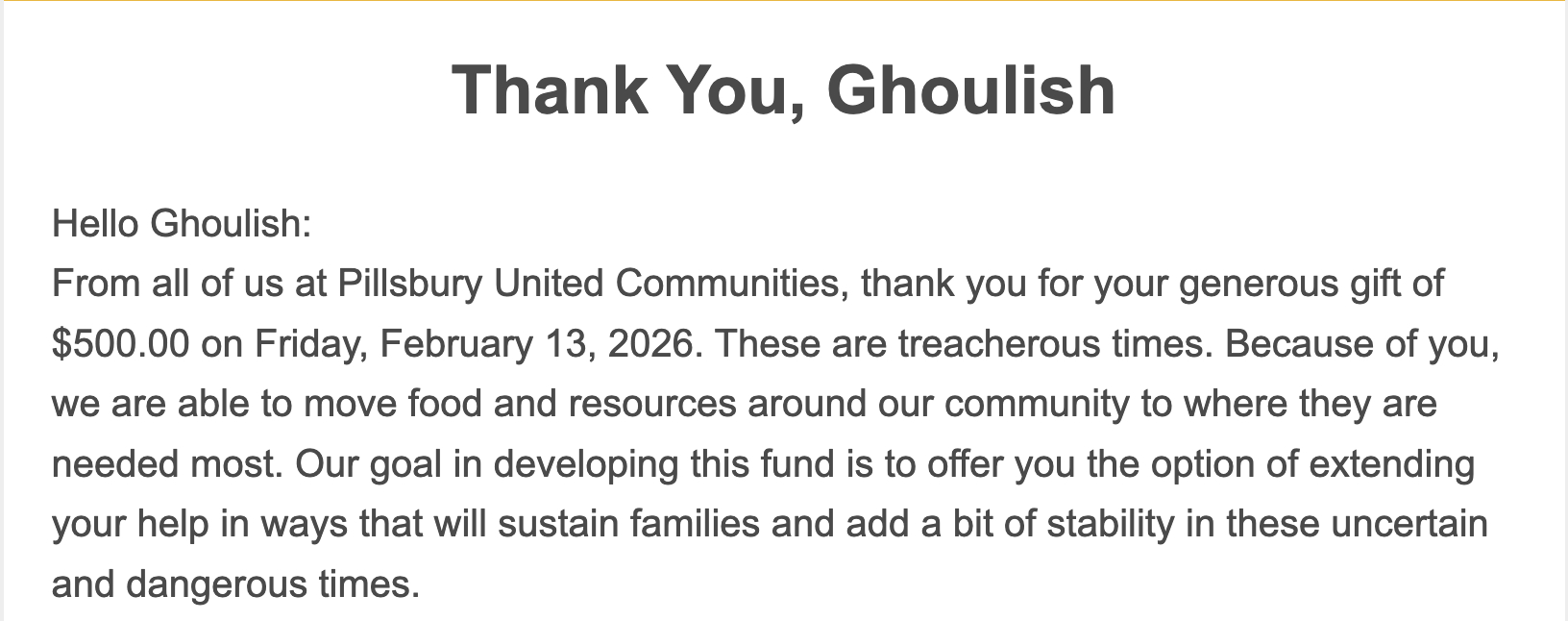Click the "Thank You, Ghoulish" heading
The width and height of the screenshot is (1568, 621).
click(783, 90)
